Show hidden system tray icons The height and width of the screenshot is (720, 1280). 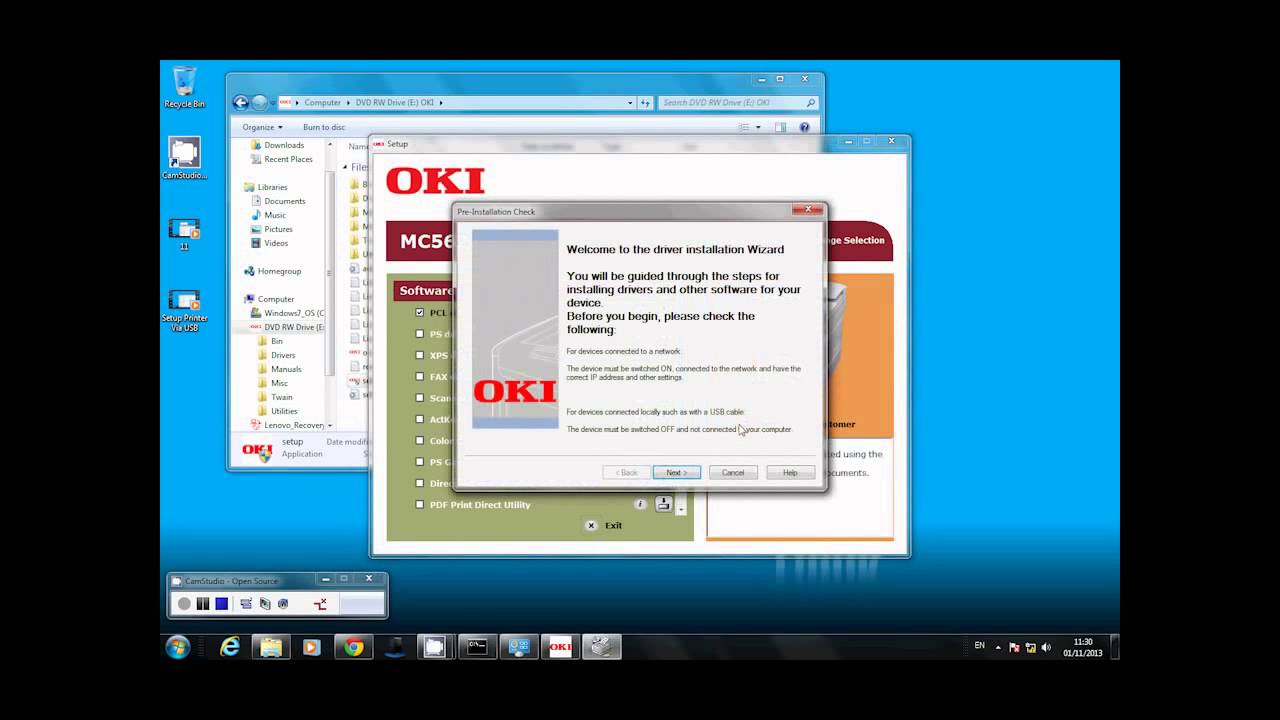pos(997,647)
